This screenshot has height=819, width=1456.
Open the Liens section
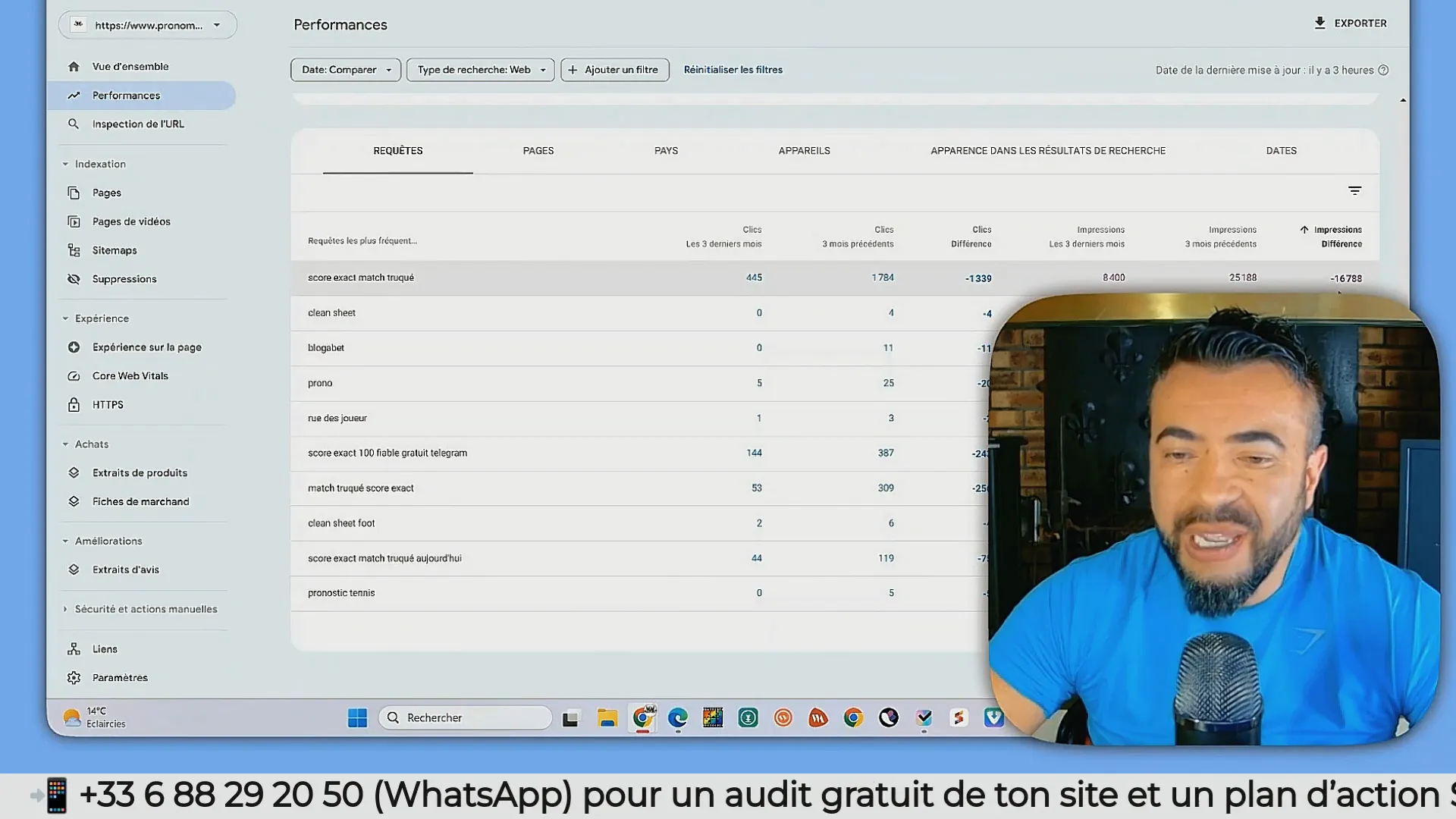104,649
